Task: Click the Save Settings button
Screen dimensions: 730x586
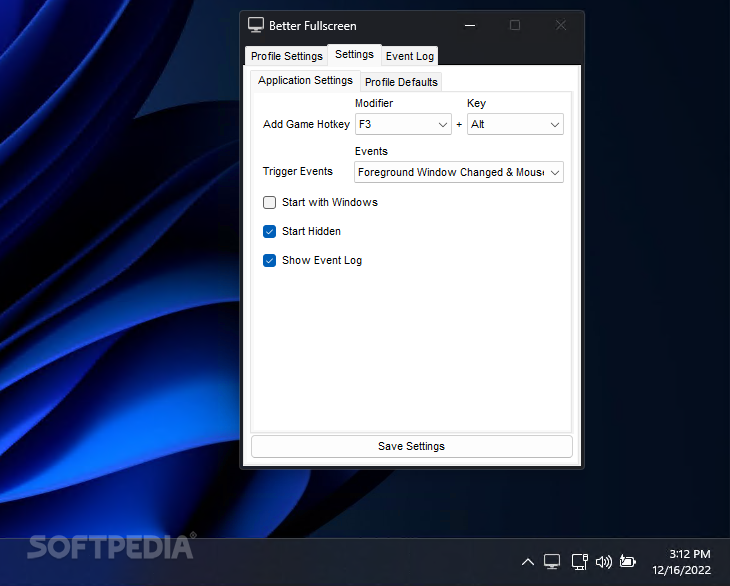Action: pyautogui.click(x=412, y=446)
